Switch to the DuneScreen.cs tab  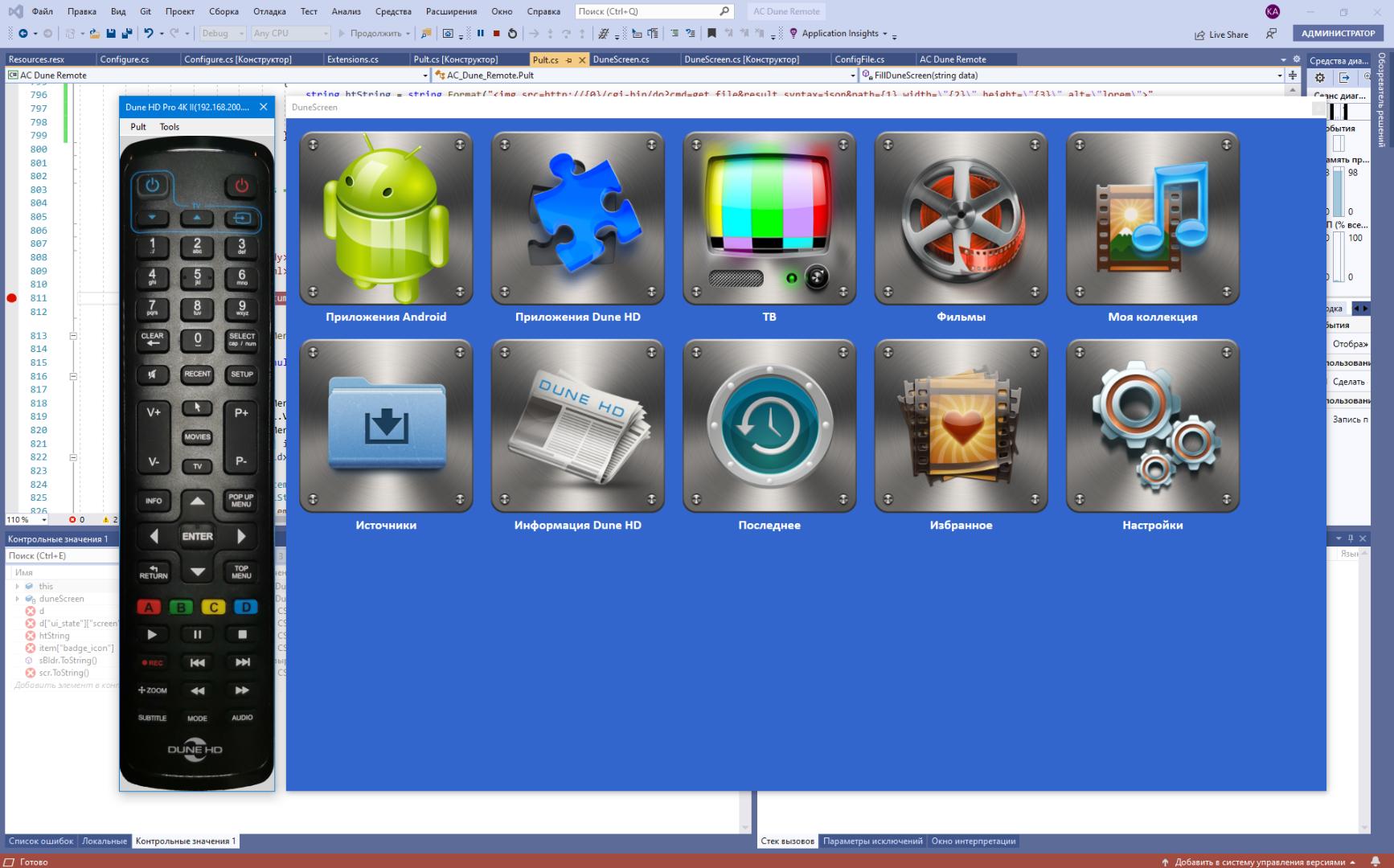[x=621, y=59]
